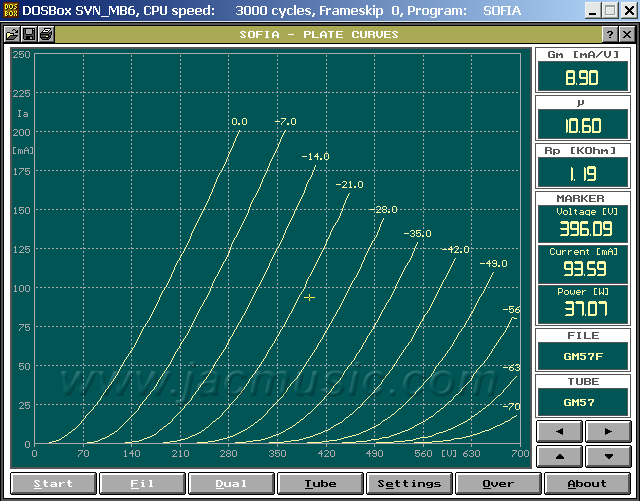Move marker left with left arrow button
This screenshot has width=640, height=501.
pos(559,432)
